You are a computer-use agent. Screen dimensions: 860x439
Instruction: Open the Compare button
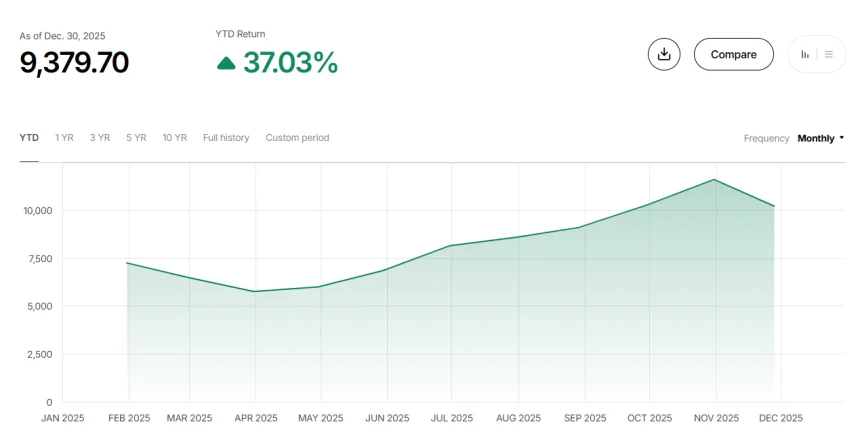point(733,54)
